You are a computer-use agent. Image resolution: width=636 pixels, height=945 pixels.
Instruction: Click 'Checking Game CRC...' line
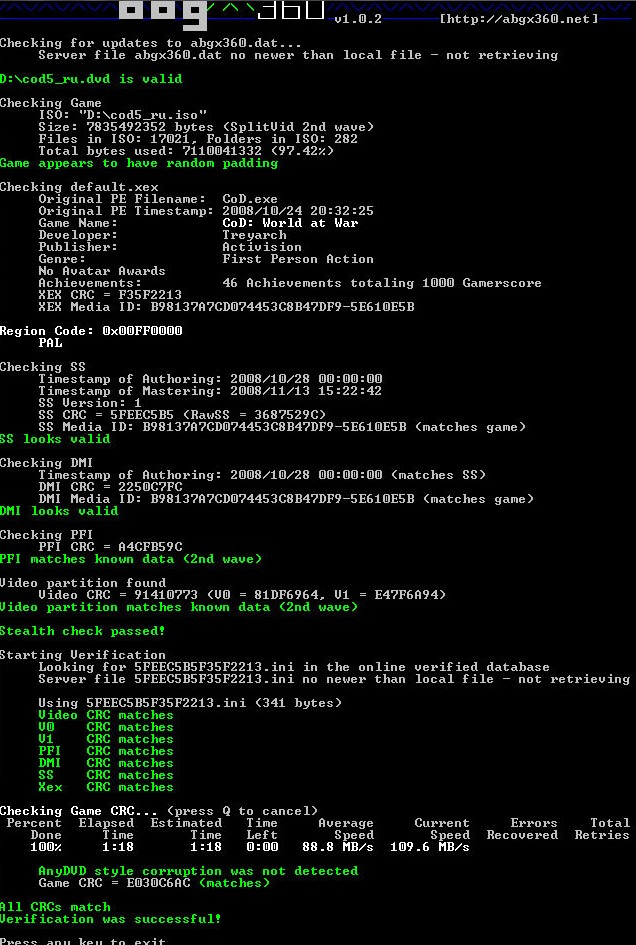[159, 811]
